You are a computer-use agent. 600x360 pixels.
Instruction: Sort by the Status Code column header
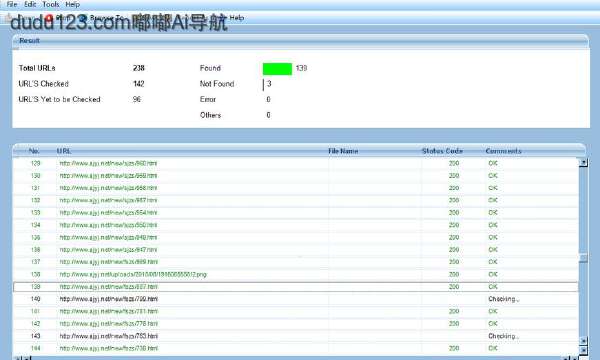[442, 151]
